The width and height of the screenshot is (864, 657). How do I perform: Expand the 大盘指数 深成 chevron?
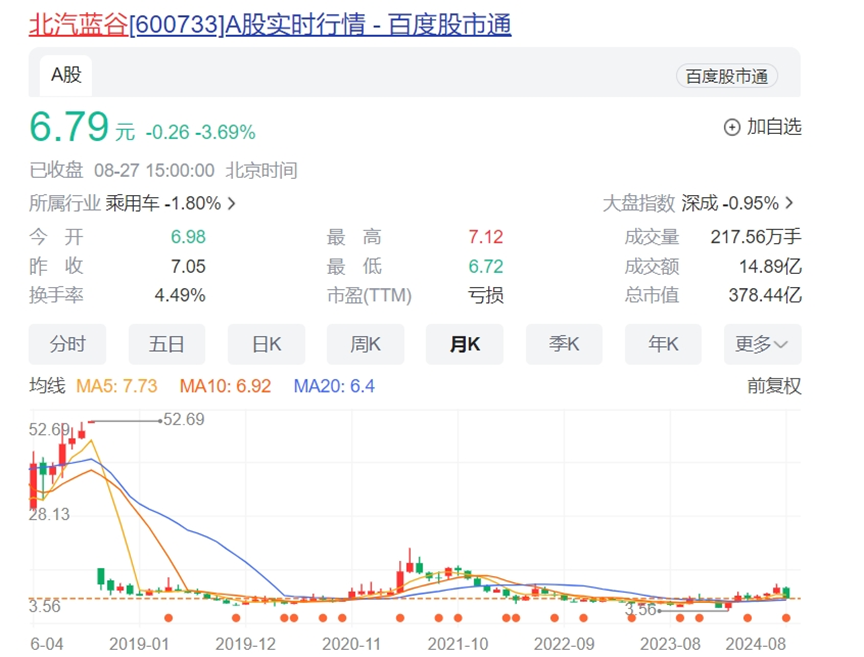pos(790,203)
